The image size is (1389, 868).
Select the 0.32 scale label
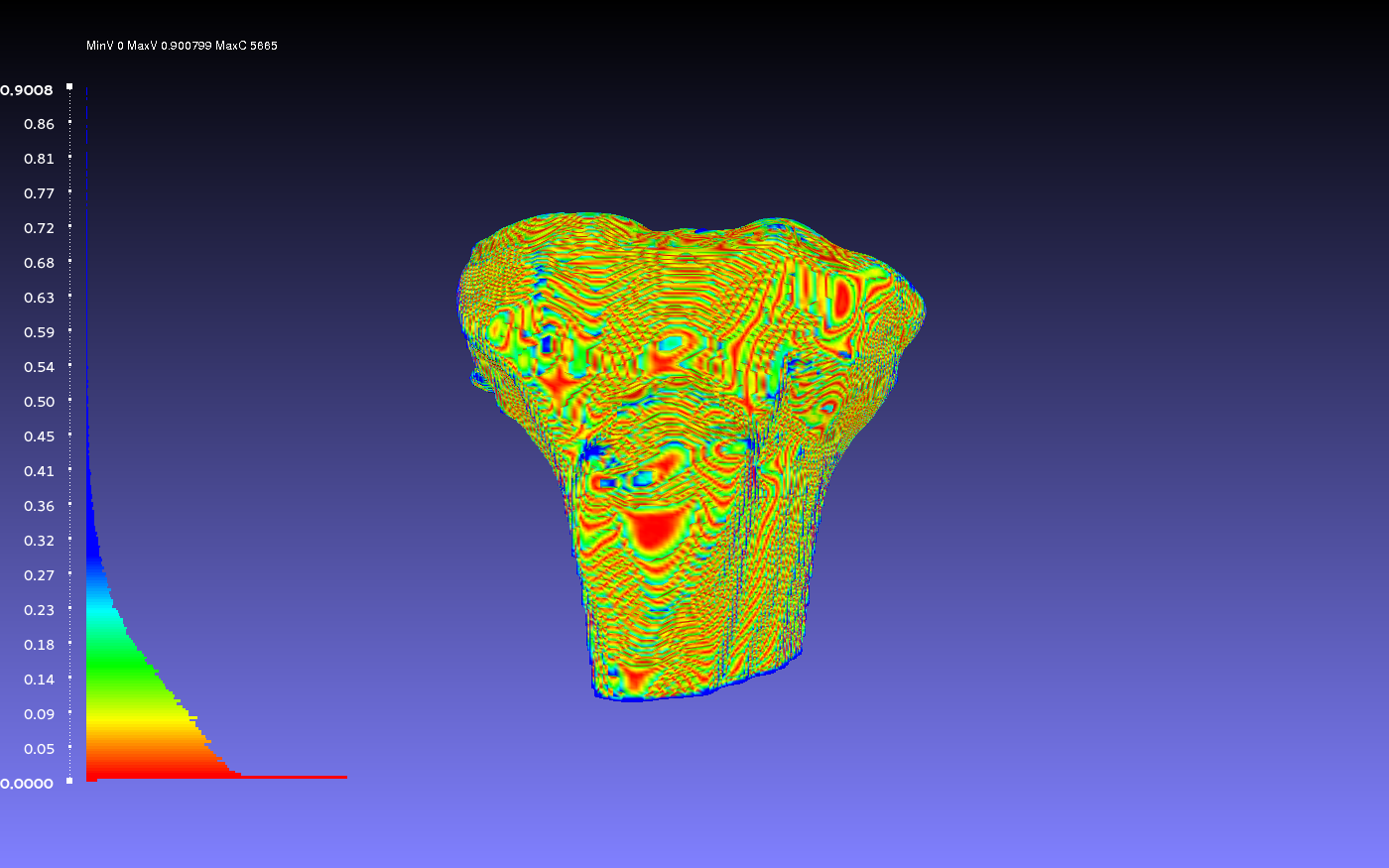[40, 541]
